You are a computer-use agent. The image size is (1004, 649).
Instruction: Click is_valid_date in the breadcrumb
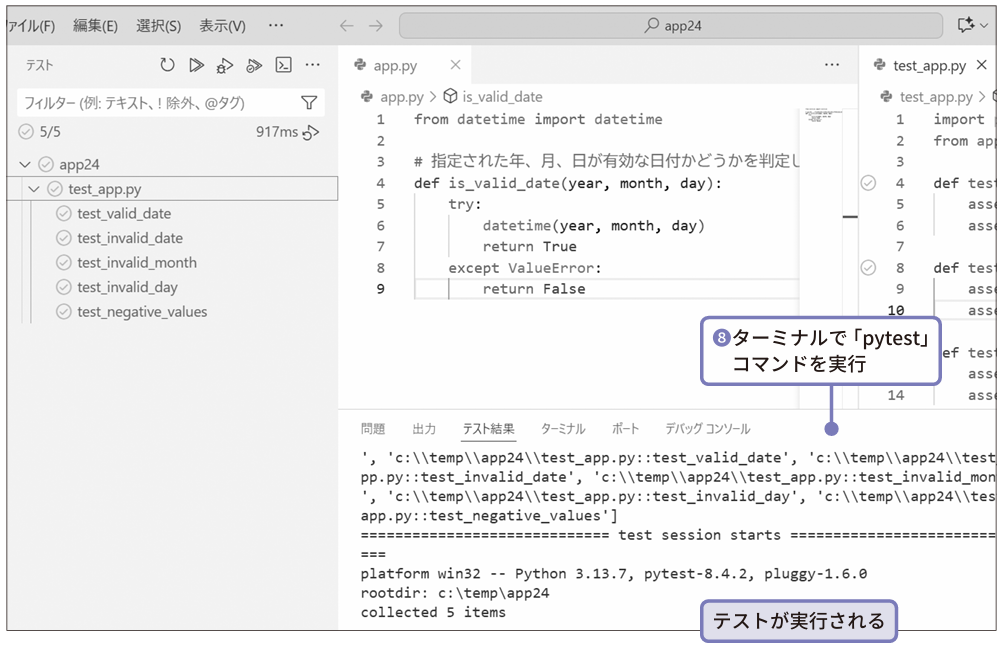(x=503, y=97)
